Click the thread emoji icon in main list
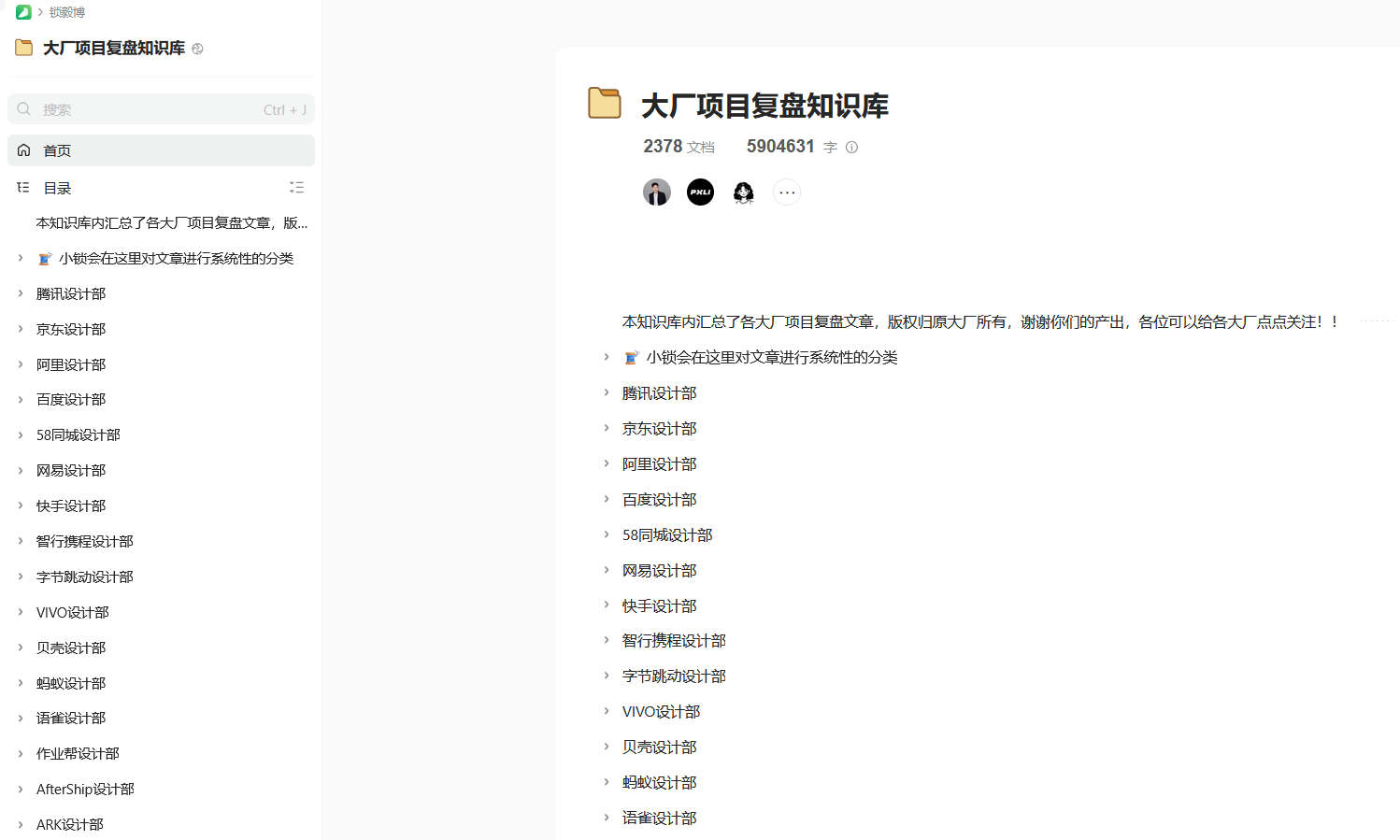 632,358
